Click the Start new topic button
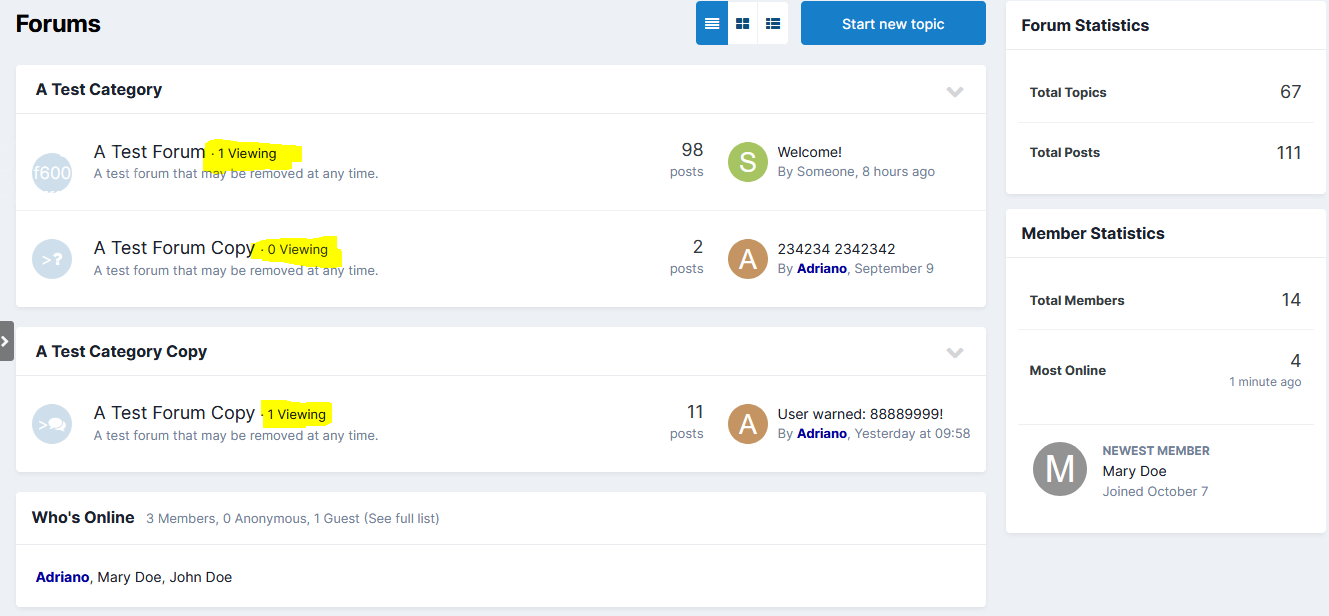1329x616 pixels. click(893, 24)
